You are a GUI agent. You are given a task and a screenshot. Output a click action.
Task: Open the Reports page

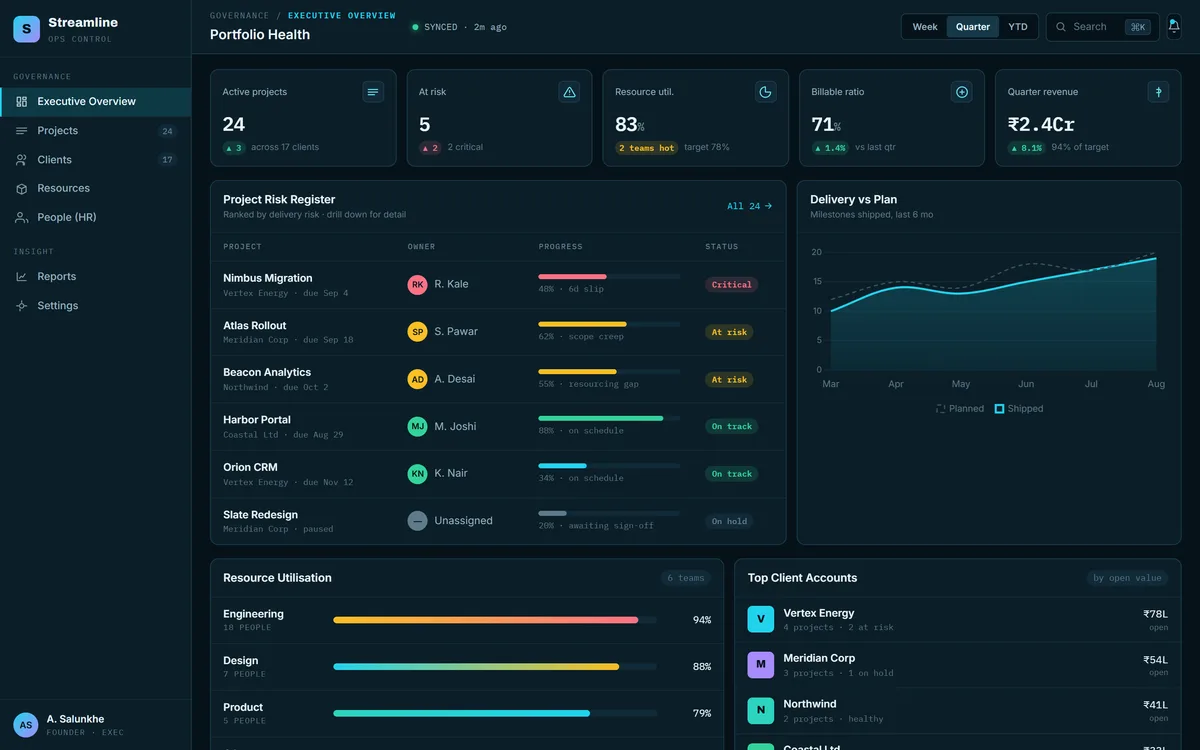point(95,277)
